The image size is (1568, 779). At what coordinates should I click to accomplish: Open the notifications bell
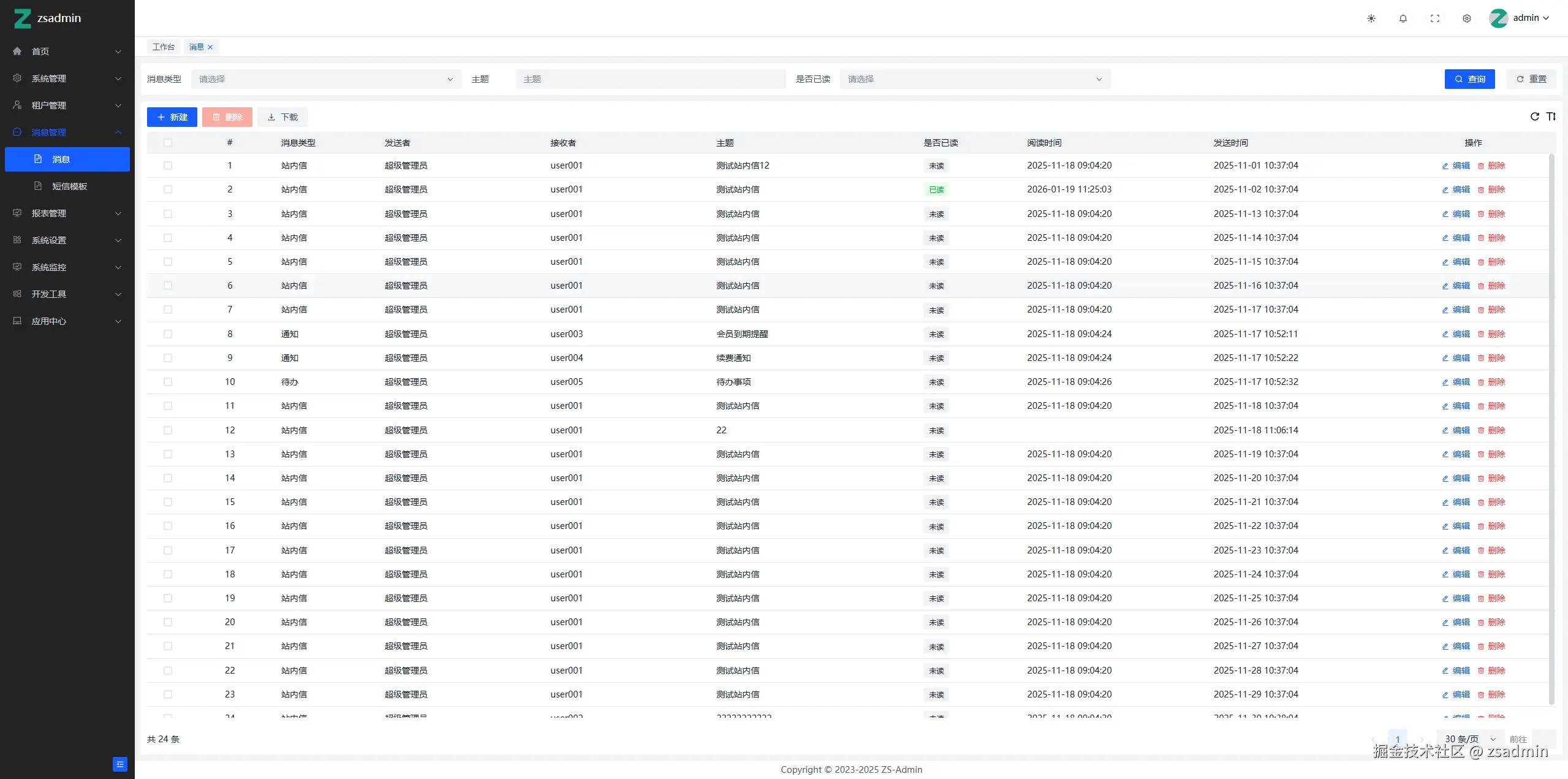point(1403,18)
